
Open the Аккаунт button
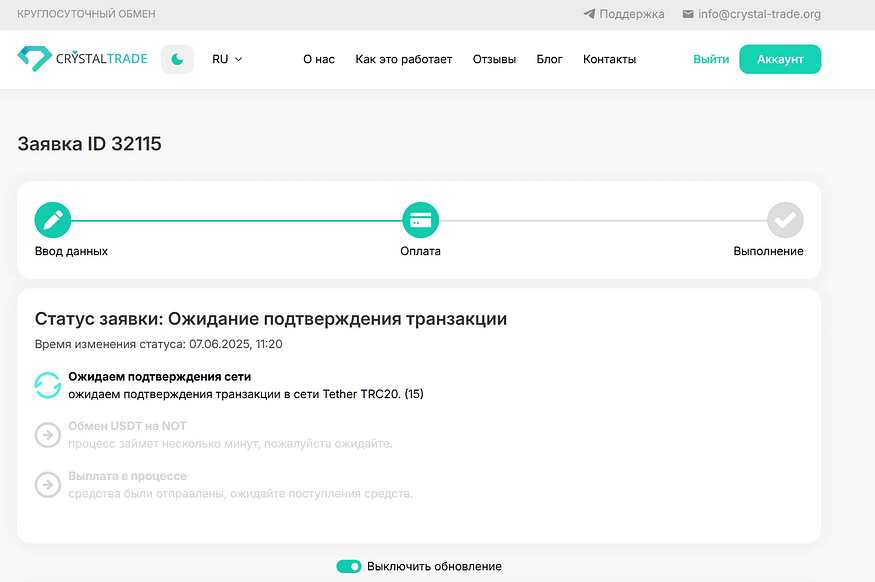tap(780, 59)
